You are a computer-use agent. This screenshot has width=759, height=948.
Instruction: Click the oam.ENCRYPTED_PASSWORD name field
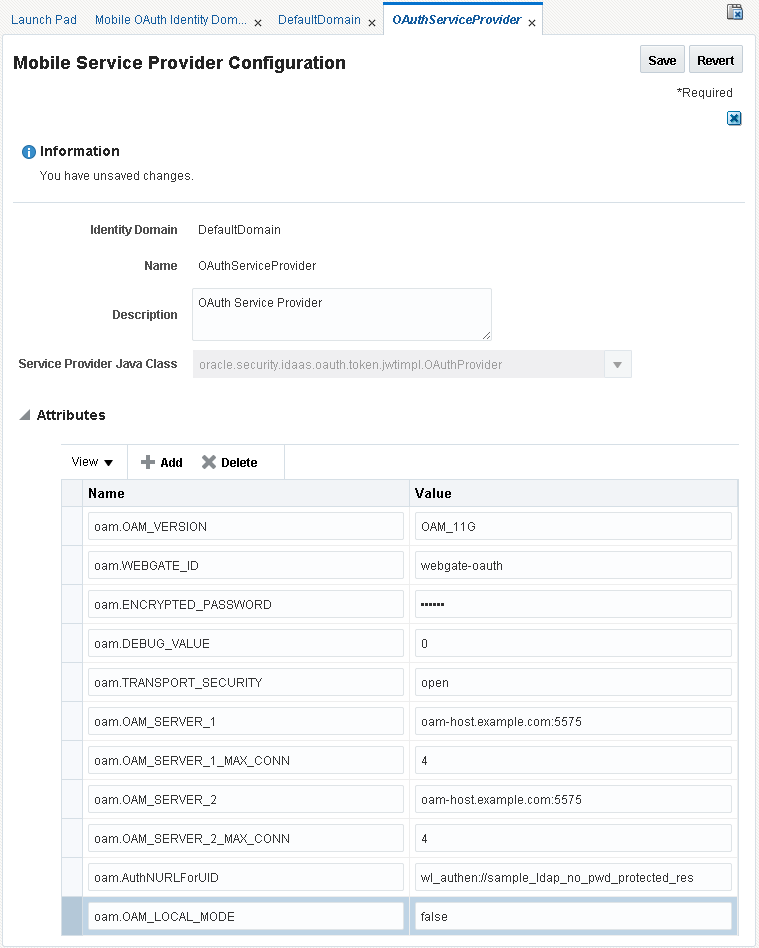coord(246,605)
